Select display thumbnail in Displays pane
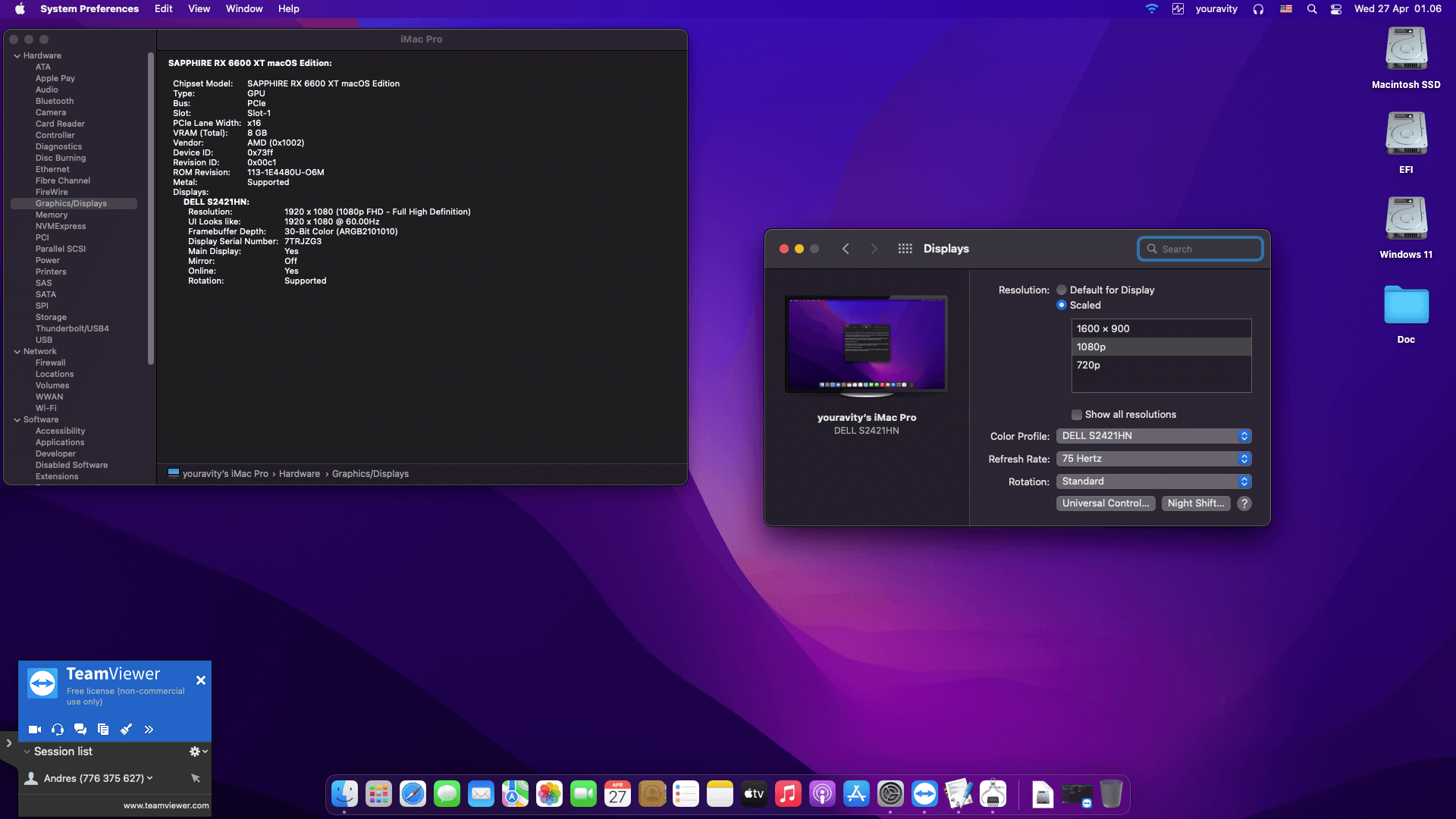The width and height of the screenshot is (1456, 819). [866, 345]
